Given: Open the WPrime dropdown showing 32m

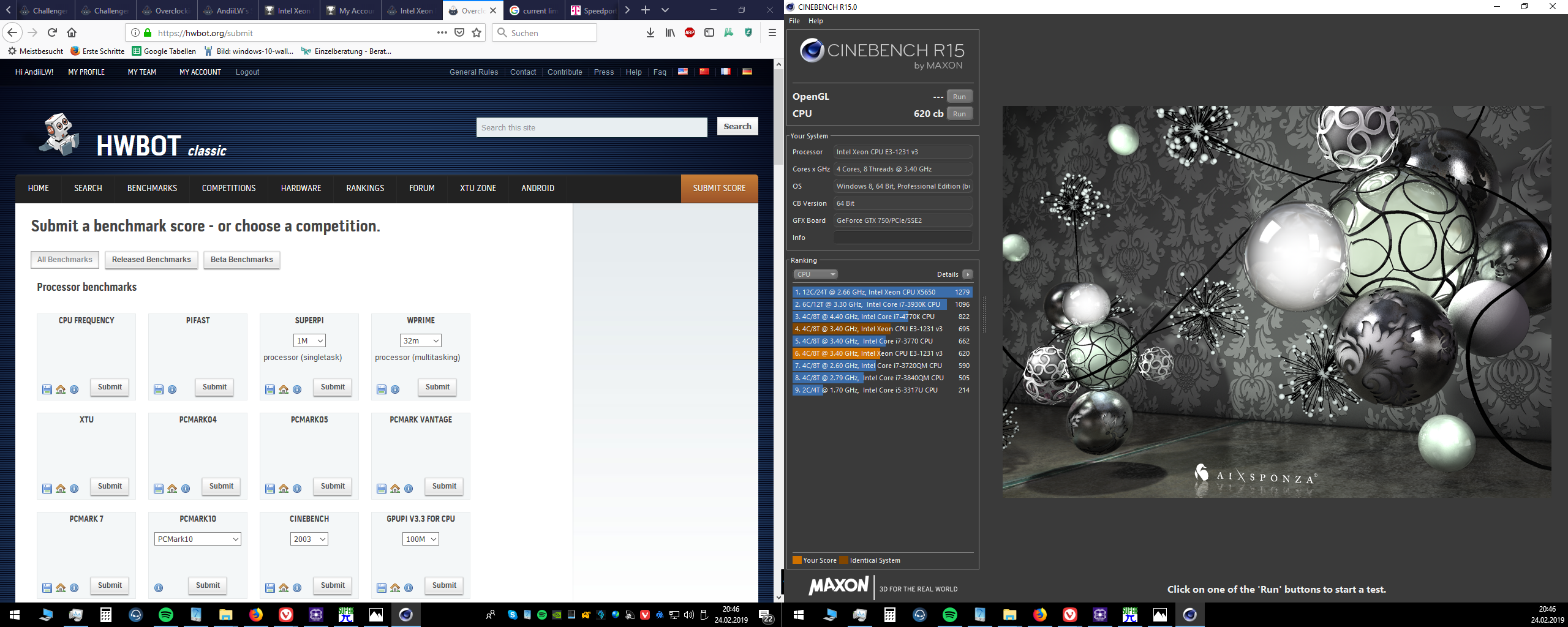Looking at the screenshot, I should point(421,340).
